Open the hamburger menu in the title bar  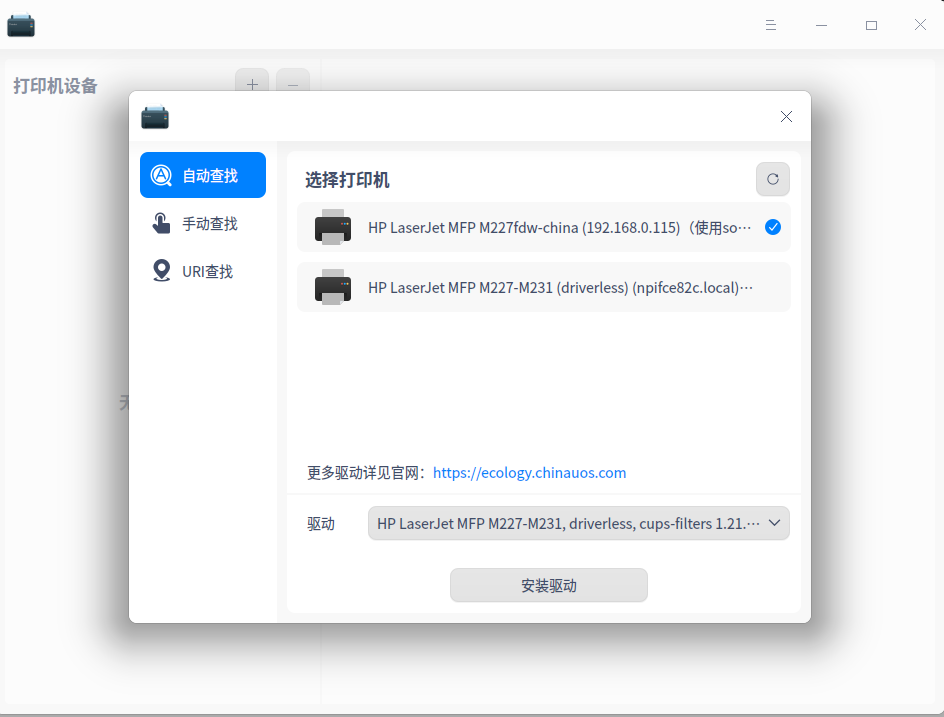(771, 24)
